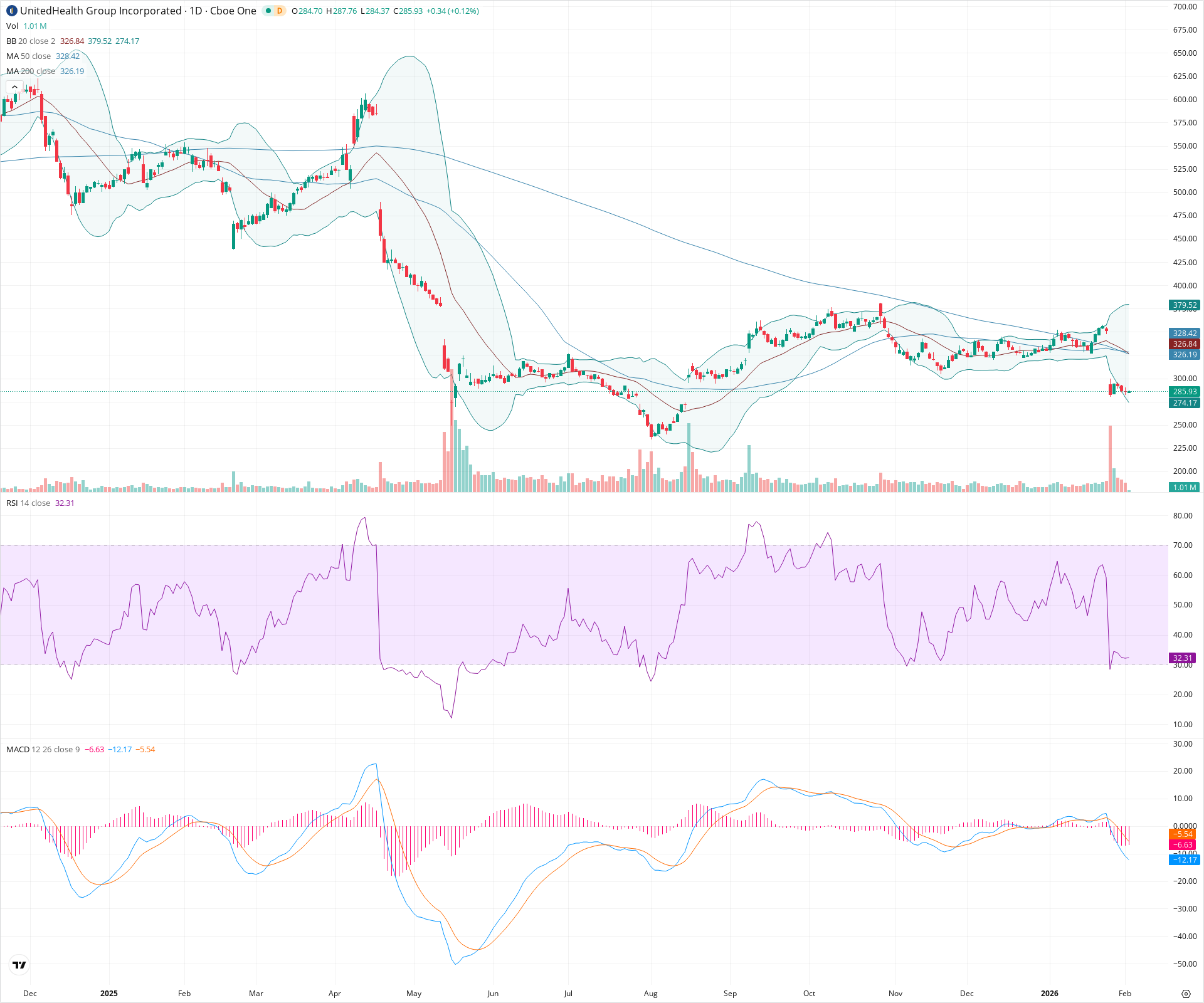Click the current price label 285.93
The width and height of the screenshot is (1204, 1003).
[x=1185, y=391]
